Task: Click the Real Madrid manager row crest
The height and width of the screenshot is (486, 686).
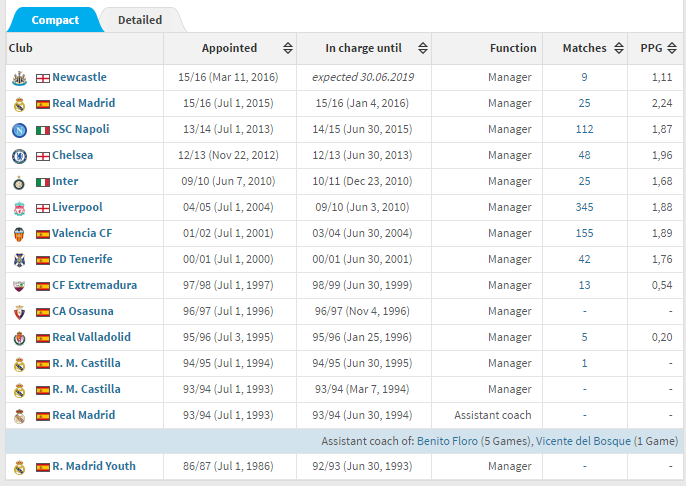Action: pyautogui.click(x=19, y=105)
